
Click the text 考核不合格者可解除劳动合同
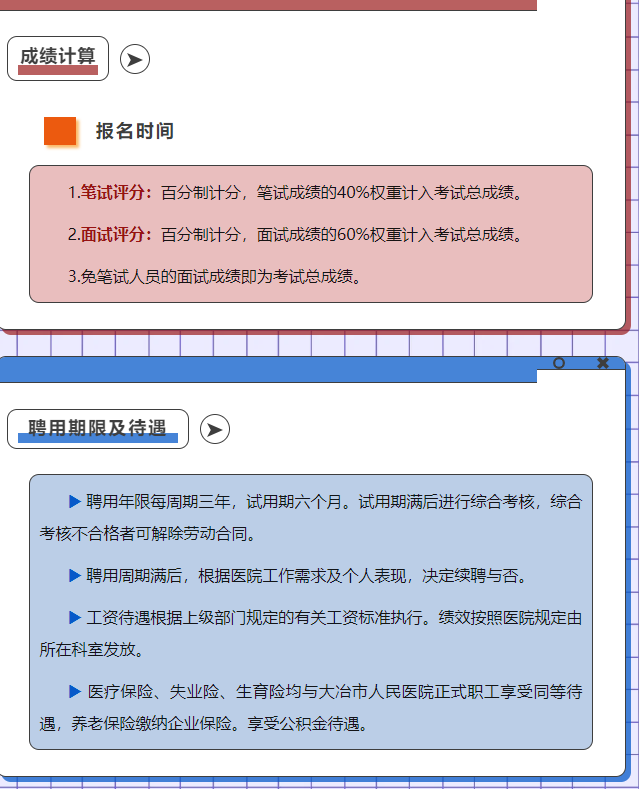148,533
